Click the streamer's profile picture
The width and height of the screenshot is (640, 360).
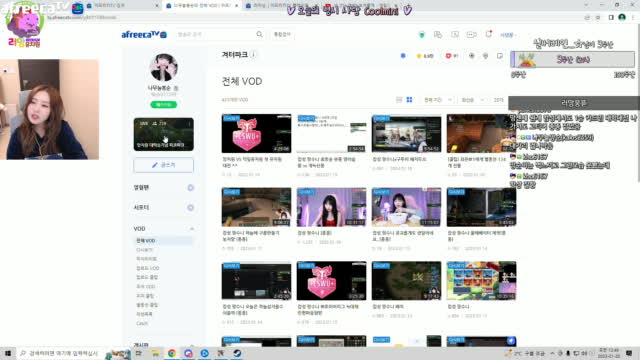click(163, 67)
